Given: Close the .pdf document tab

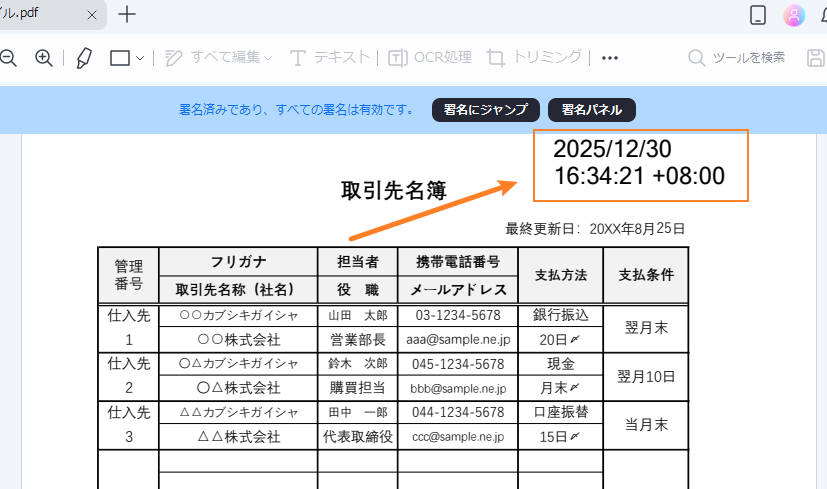Looking at the screenshot, I should tap(92, 15).
